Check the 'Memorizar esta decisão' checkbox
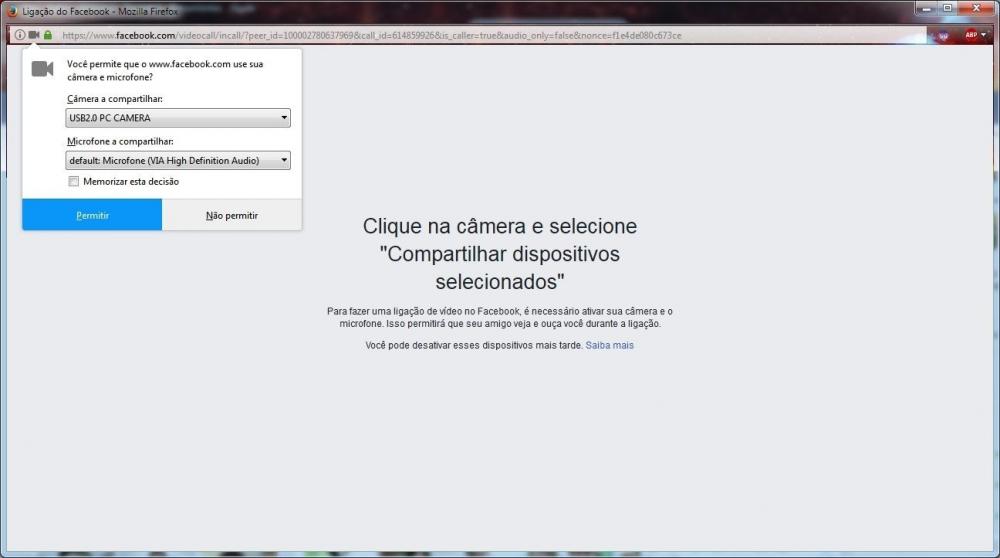 (x=74, y=182)
